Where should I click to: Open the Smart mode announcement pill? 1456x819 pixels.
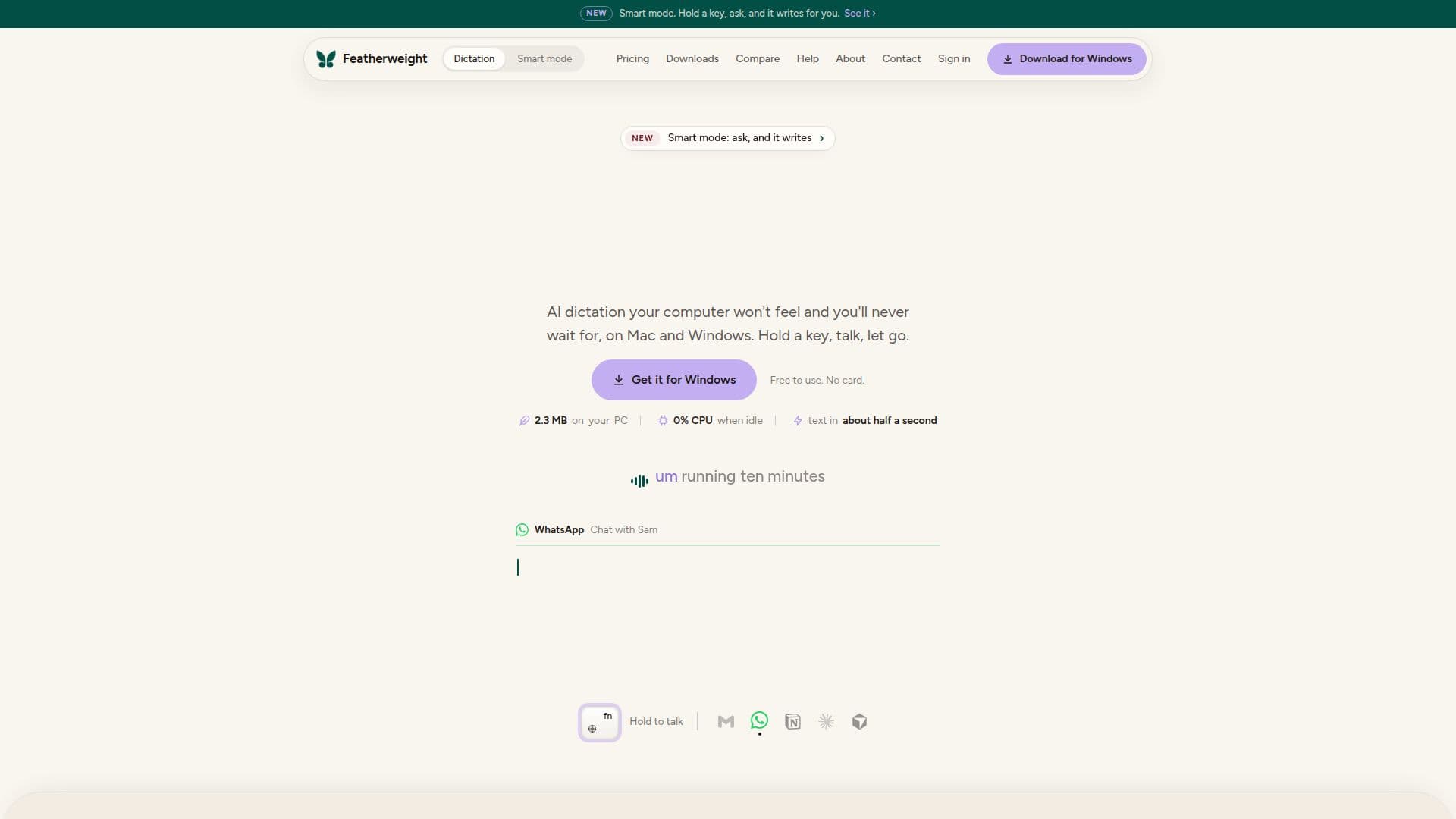(x=728, y=138)
